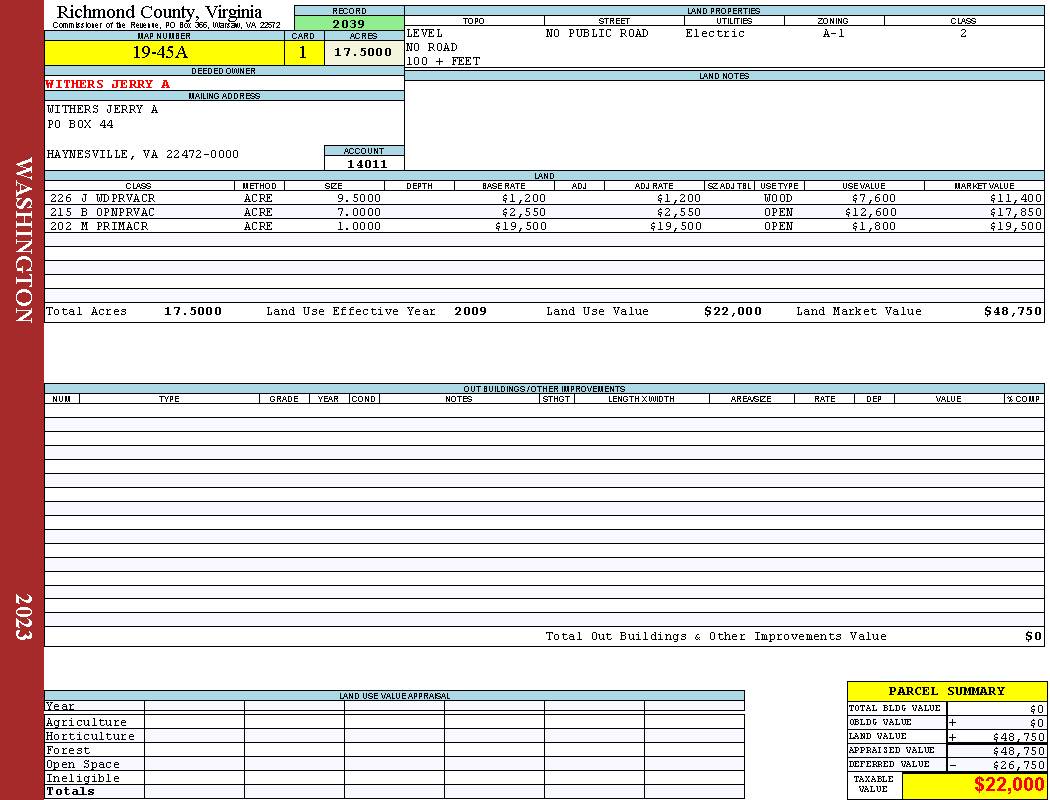1050x800 pixels.
Task: Click the $19,500 adj rate cell
Action: coord(676,227)
